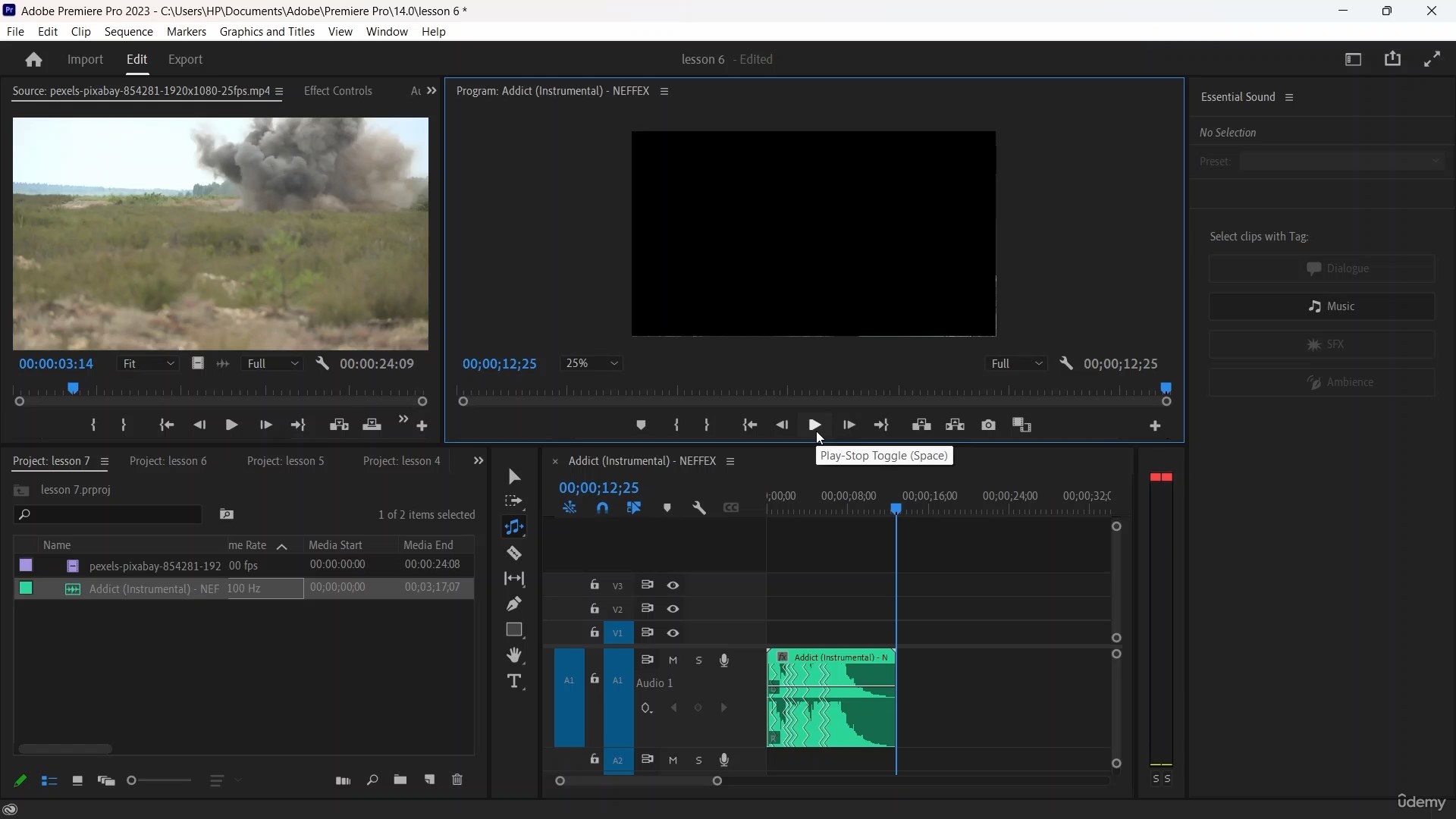Click timeline playhead marker at 12;25
The width and height of the screenshot is (1456, 819).
click(896, 509)
